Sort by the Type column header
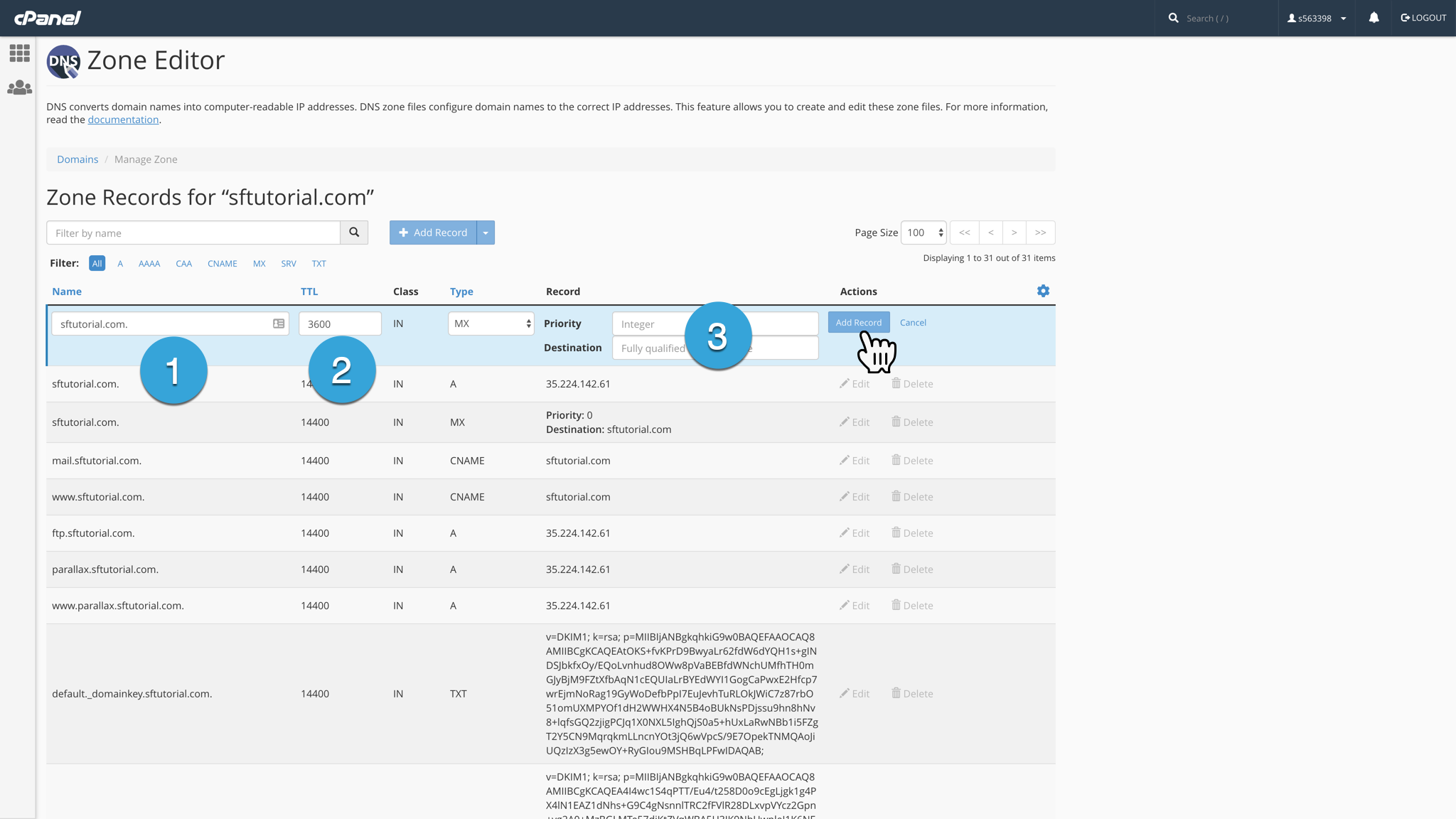This screenshot has width=1456, height=819. [461, 291]
